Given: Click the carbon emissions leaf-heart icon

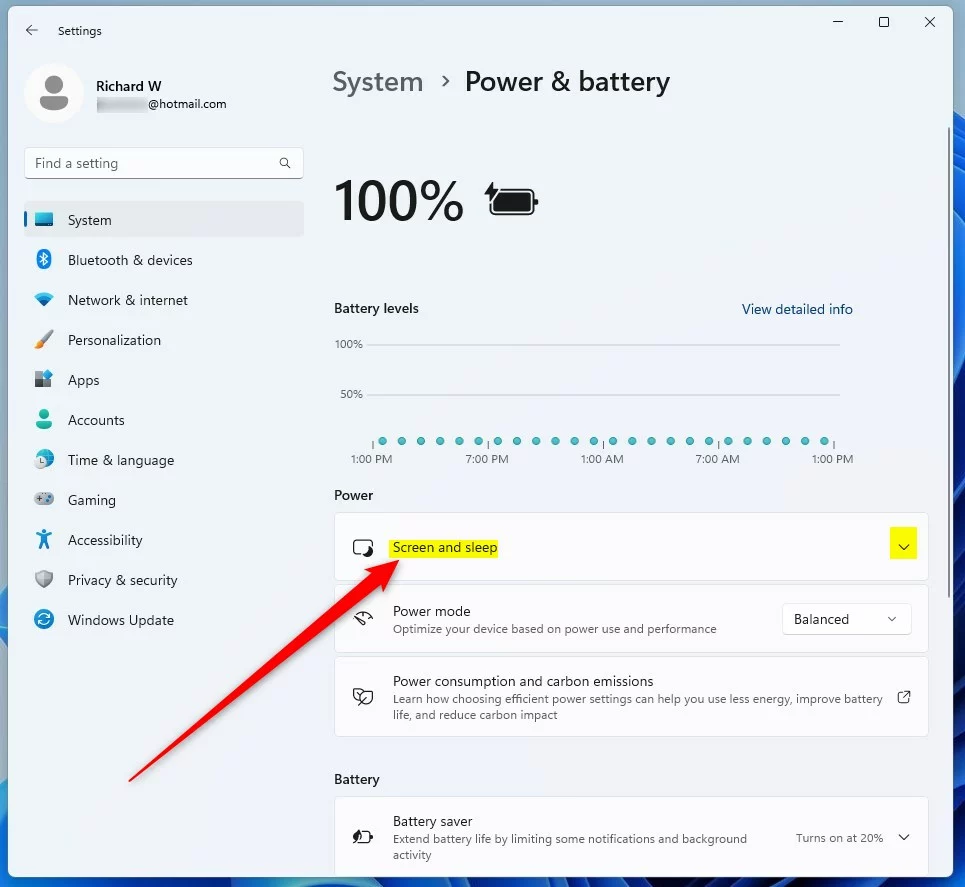Looking at the screenshot, I should coord(363,697).
